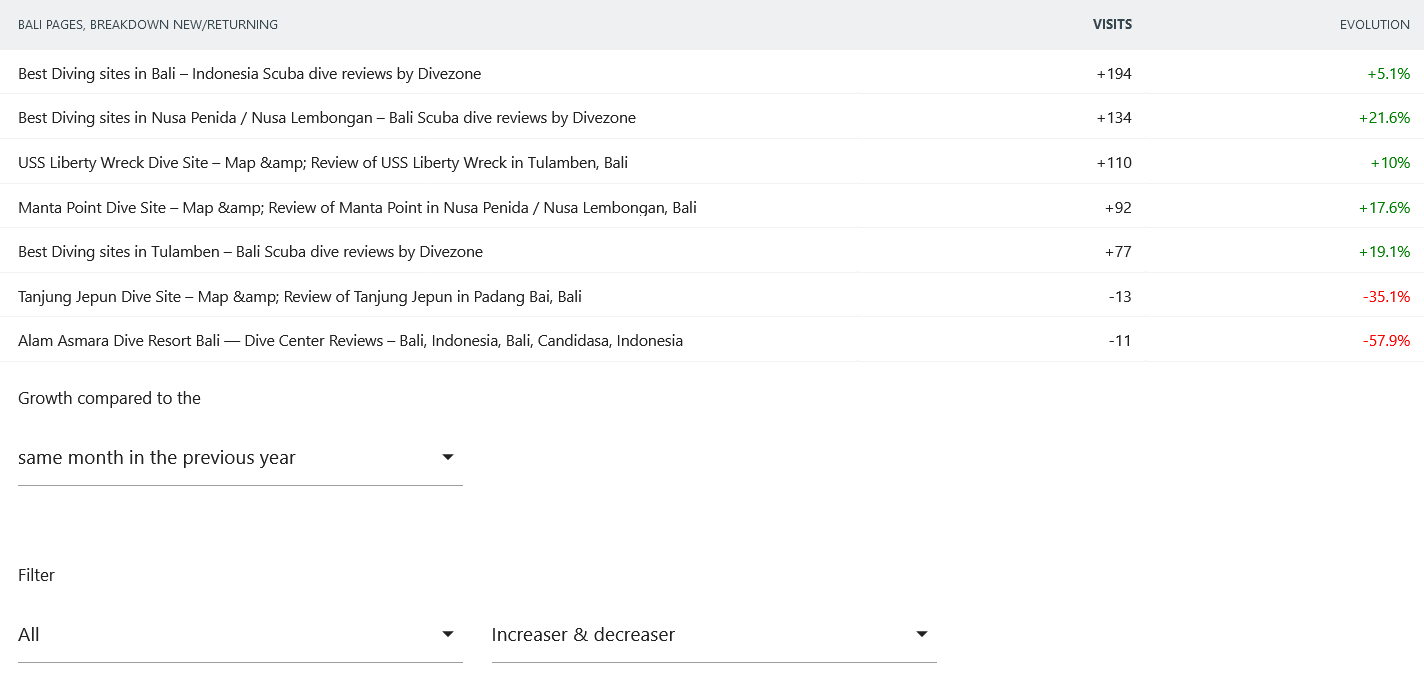Click the Manta Point Dive Site row

[x=357, y=207]
